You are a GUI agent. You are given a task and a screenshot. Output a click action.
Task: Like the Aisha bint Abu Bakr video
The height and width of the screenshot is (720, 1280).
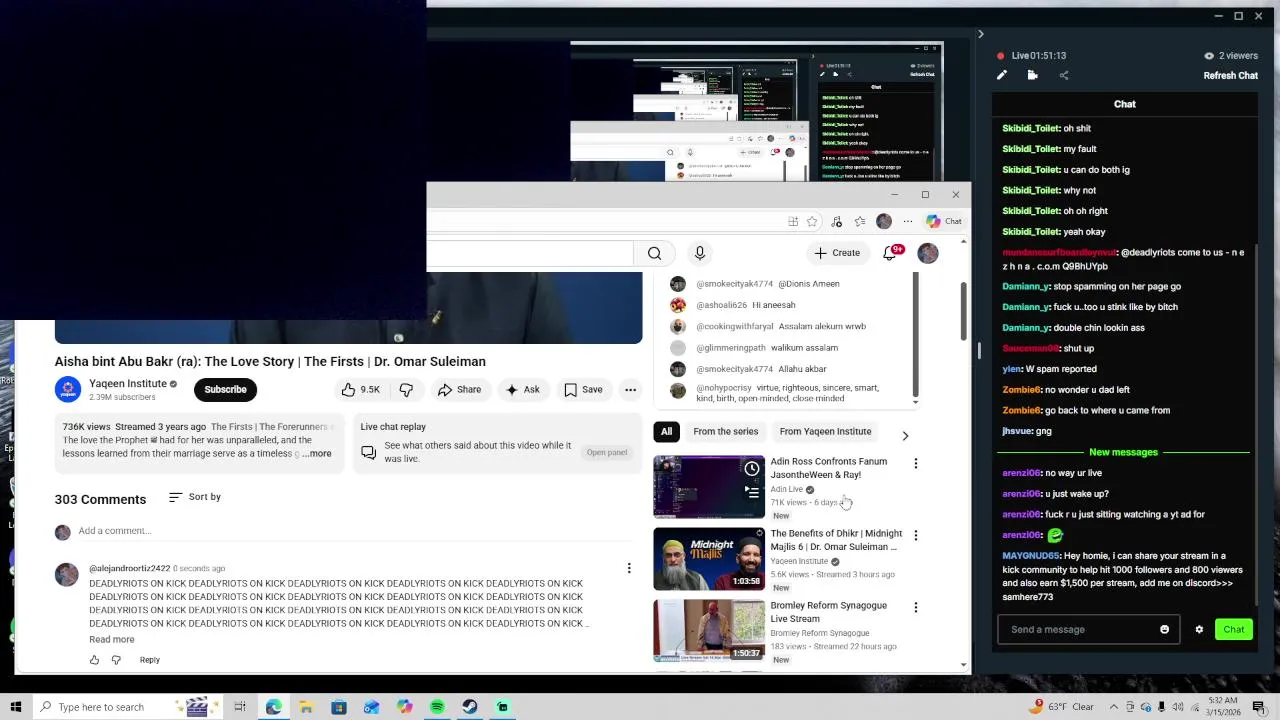tap(360, 390)
